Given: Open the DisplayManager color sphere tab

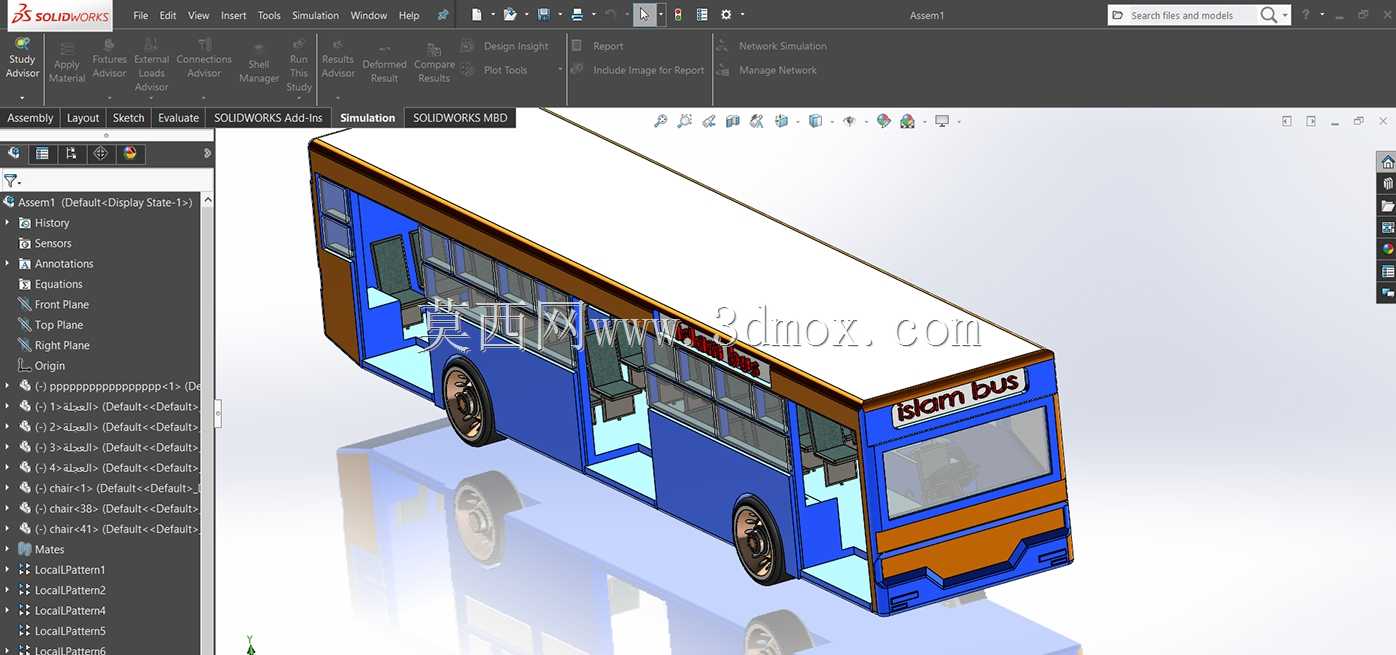Looking at the screenshot, I should click(x=129, y=153).
